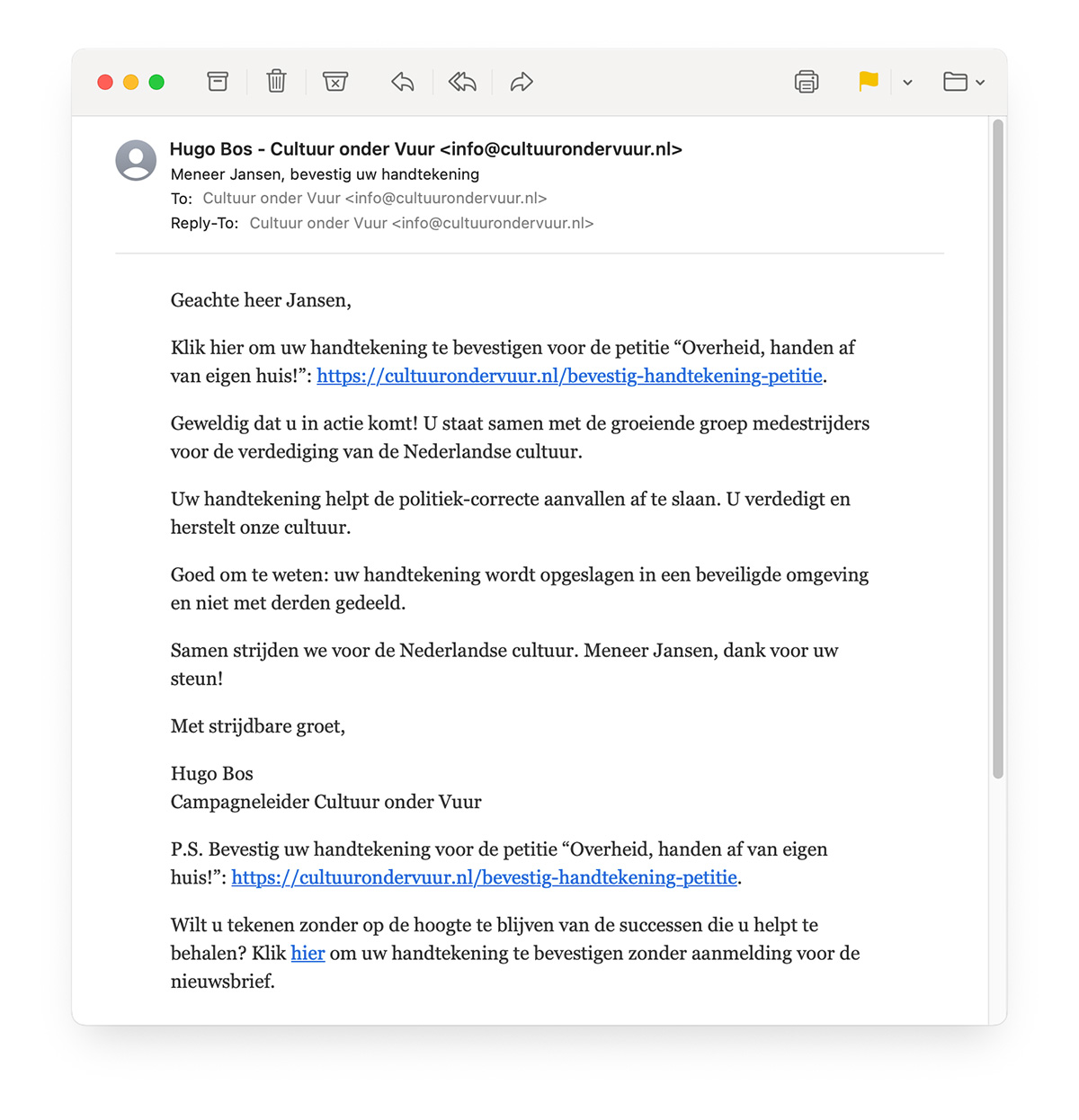Select the sender's avatar image
This screenshot has height=1120, width=1079.
click(x=136, y=161)
